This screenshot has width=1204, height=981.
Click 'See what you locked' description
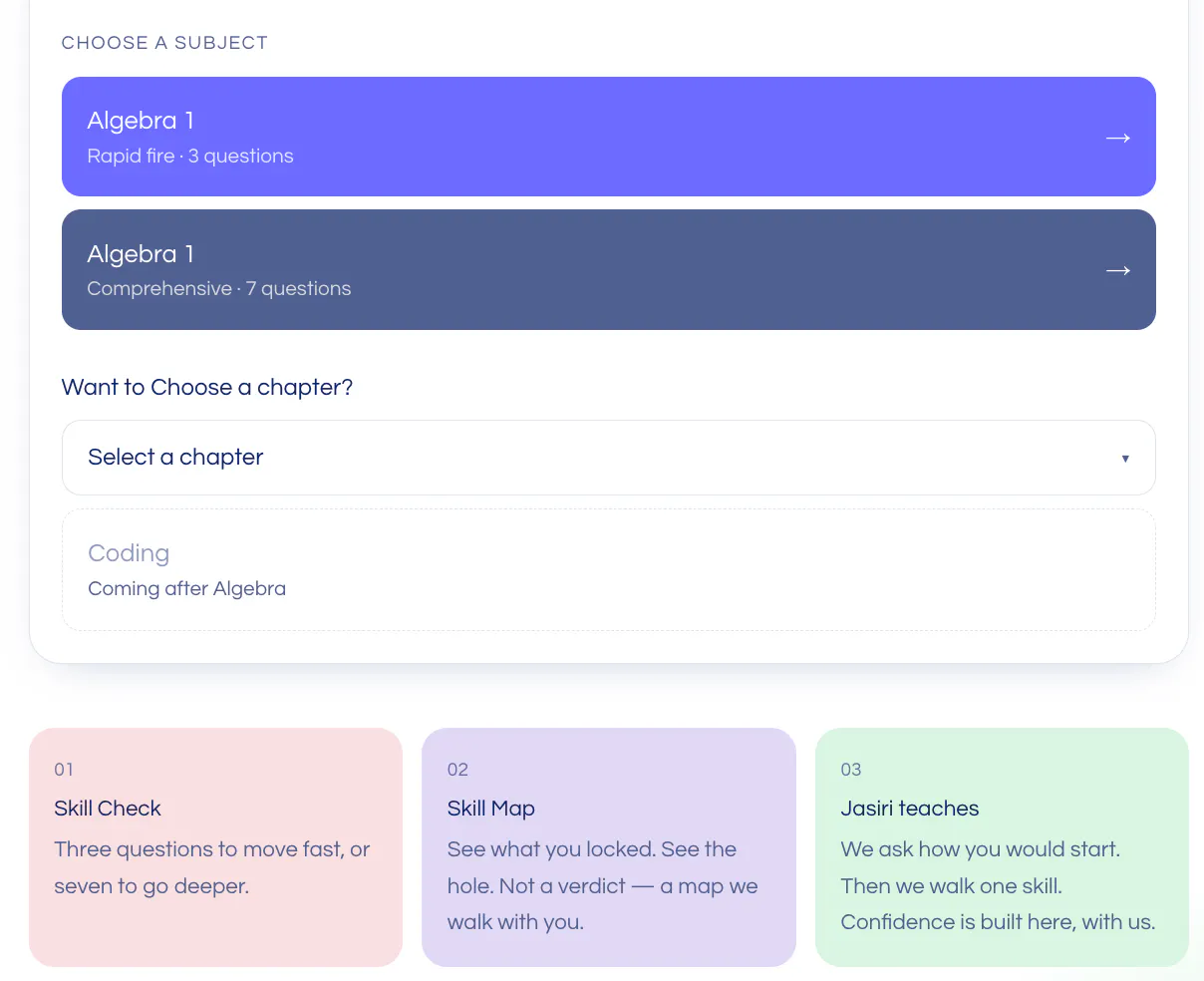(603, 885)
